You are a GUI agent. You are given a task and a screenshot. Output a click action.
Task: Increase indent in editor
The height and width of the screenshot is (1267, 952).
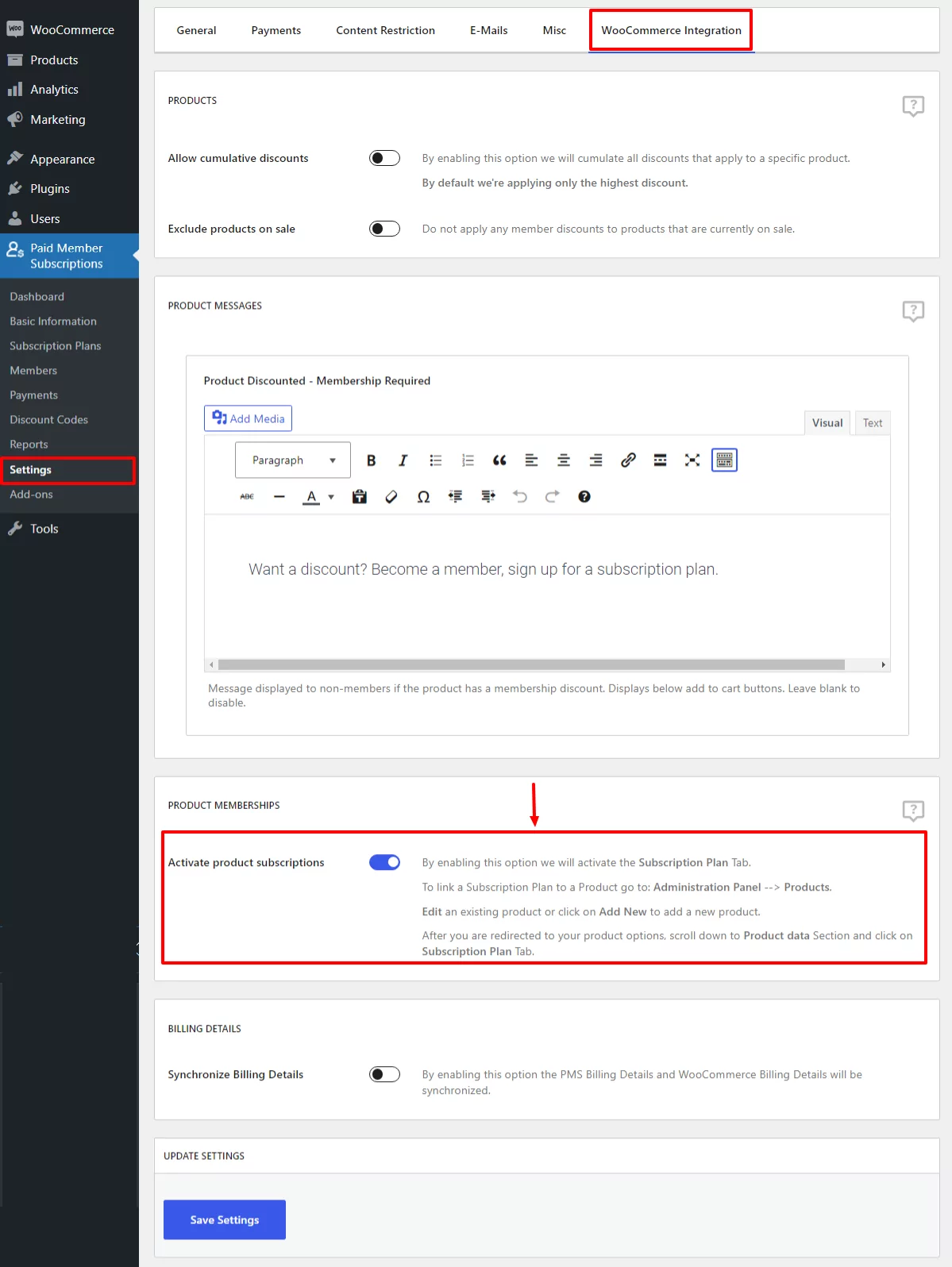coord(488,497)
